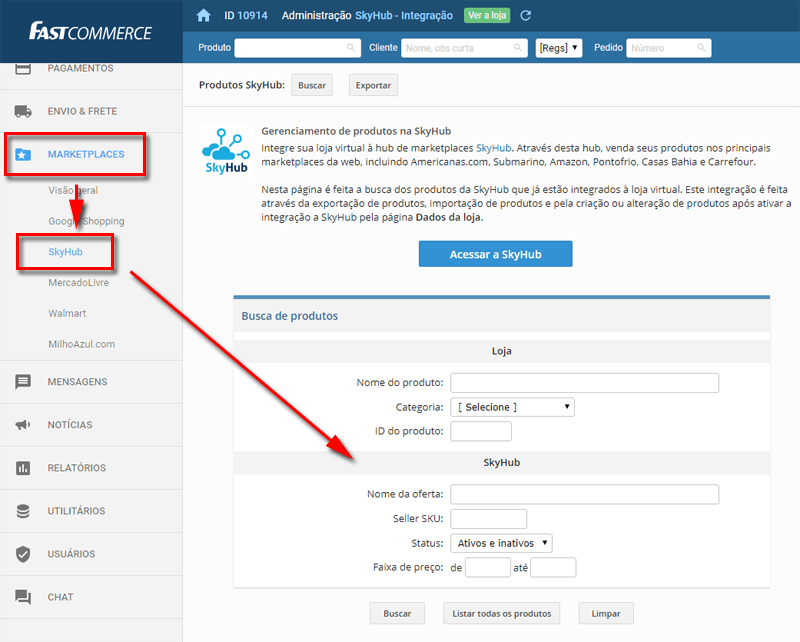
Task: Click the Acessar a SkyHub button
Action: [x=495, y=254]
